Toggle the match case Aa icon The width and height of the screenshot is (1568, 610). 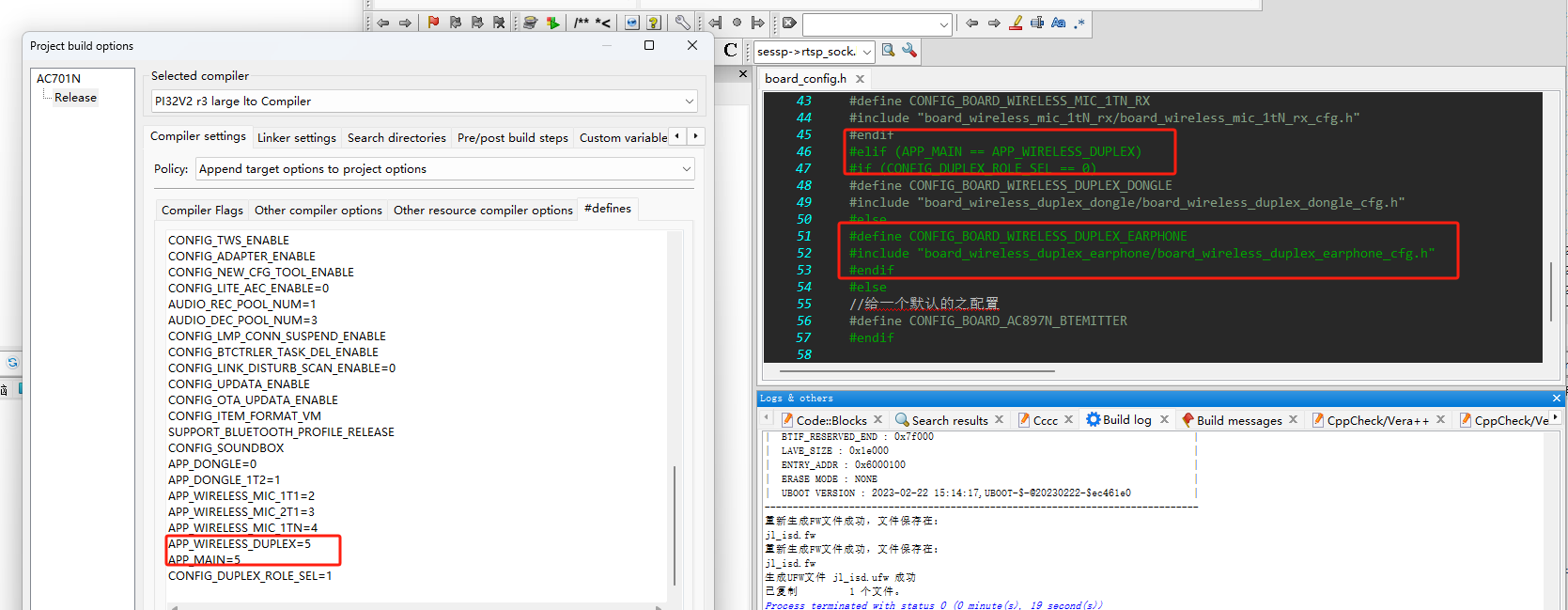[x=1059, y=23]
